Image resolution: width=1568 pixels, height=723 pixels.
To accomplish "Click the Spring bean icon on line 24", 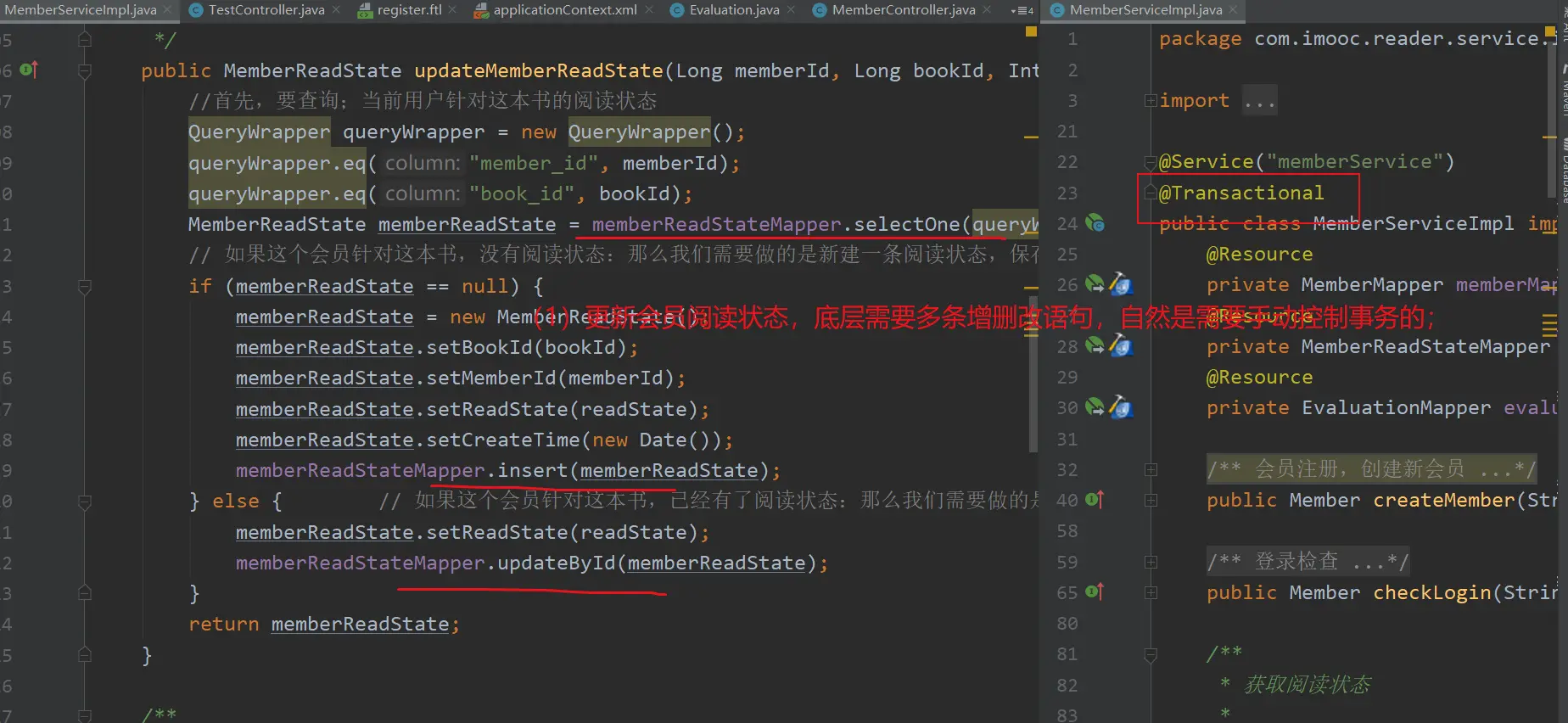I will click(1095, 223).
